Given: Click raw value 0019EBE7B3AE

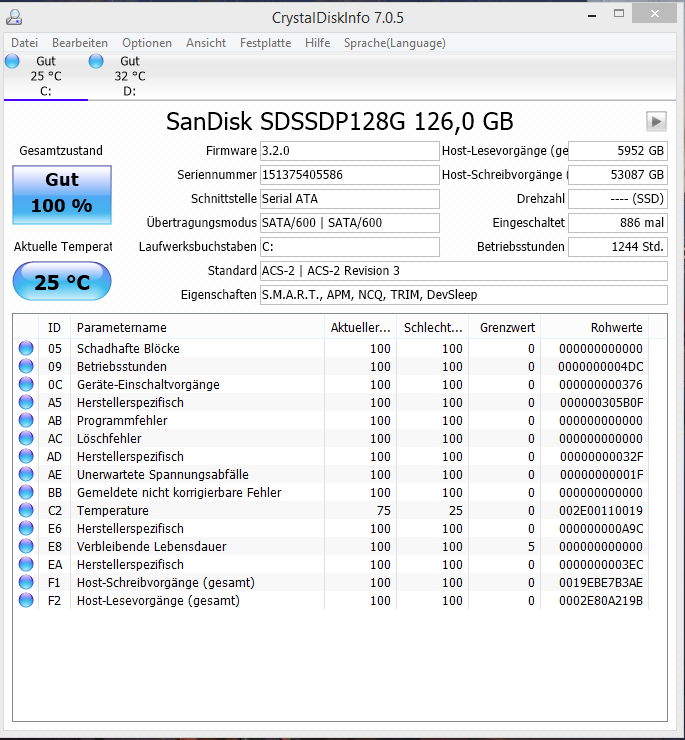Looking at the screenshot, I should coord(600,583).
